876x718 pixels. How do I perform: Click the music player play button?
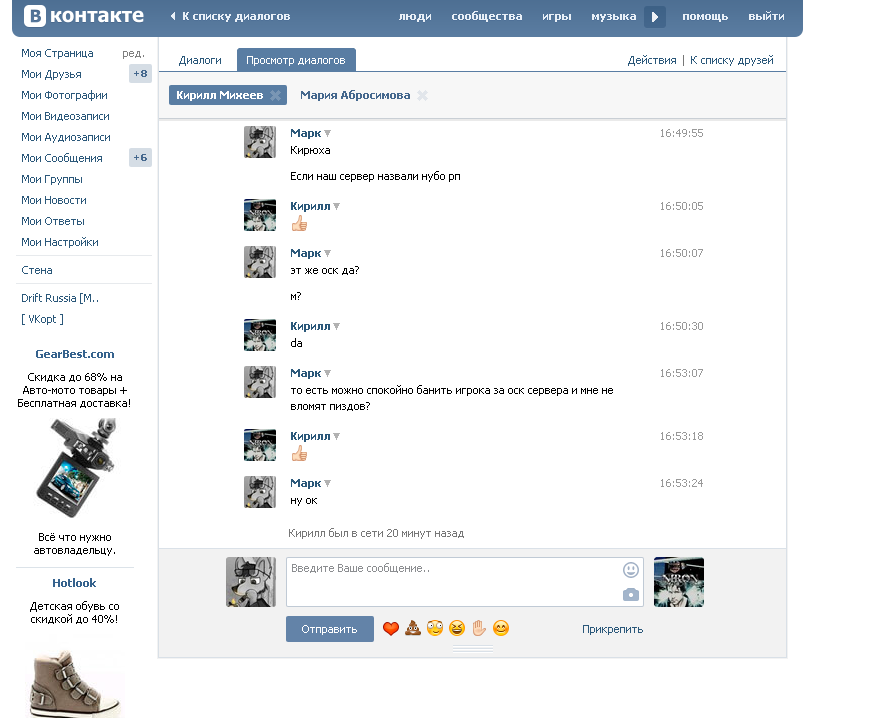coord(655,17)
